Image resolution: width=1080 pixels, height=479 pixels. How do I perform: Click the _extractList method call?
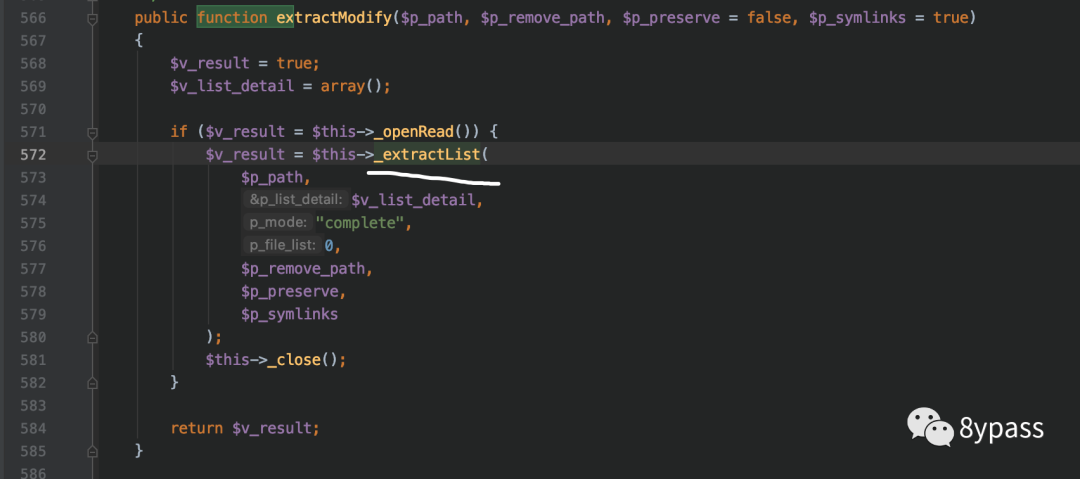[426, 154]
